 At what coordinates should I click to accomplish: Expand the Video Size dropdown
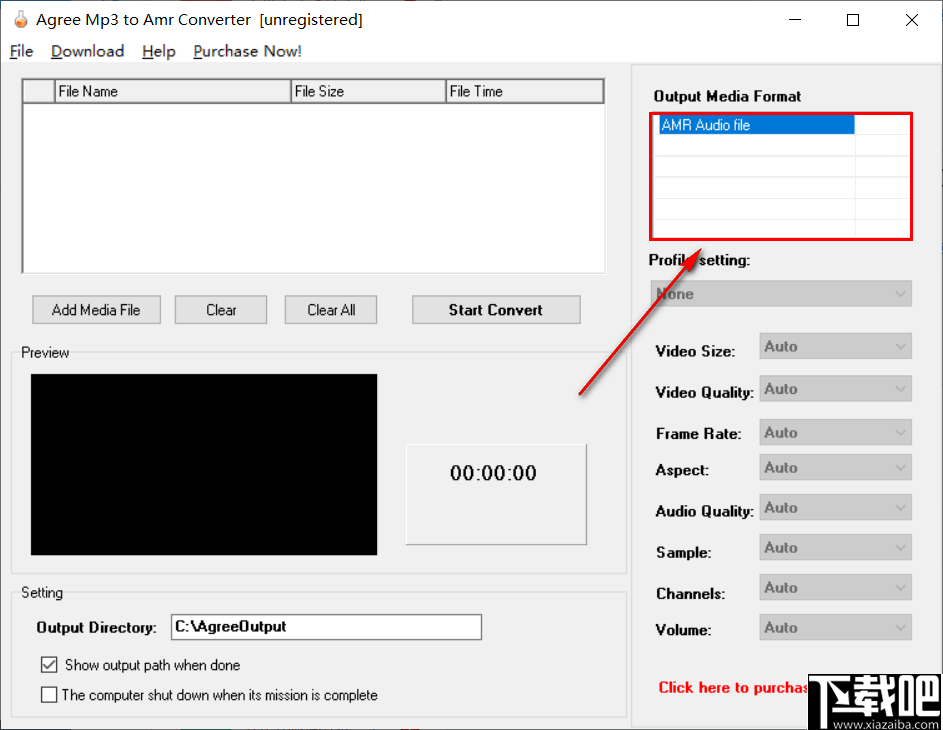pyautogui.click(x=835, y=345)
